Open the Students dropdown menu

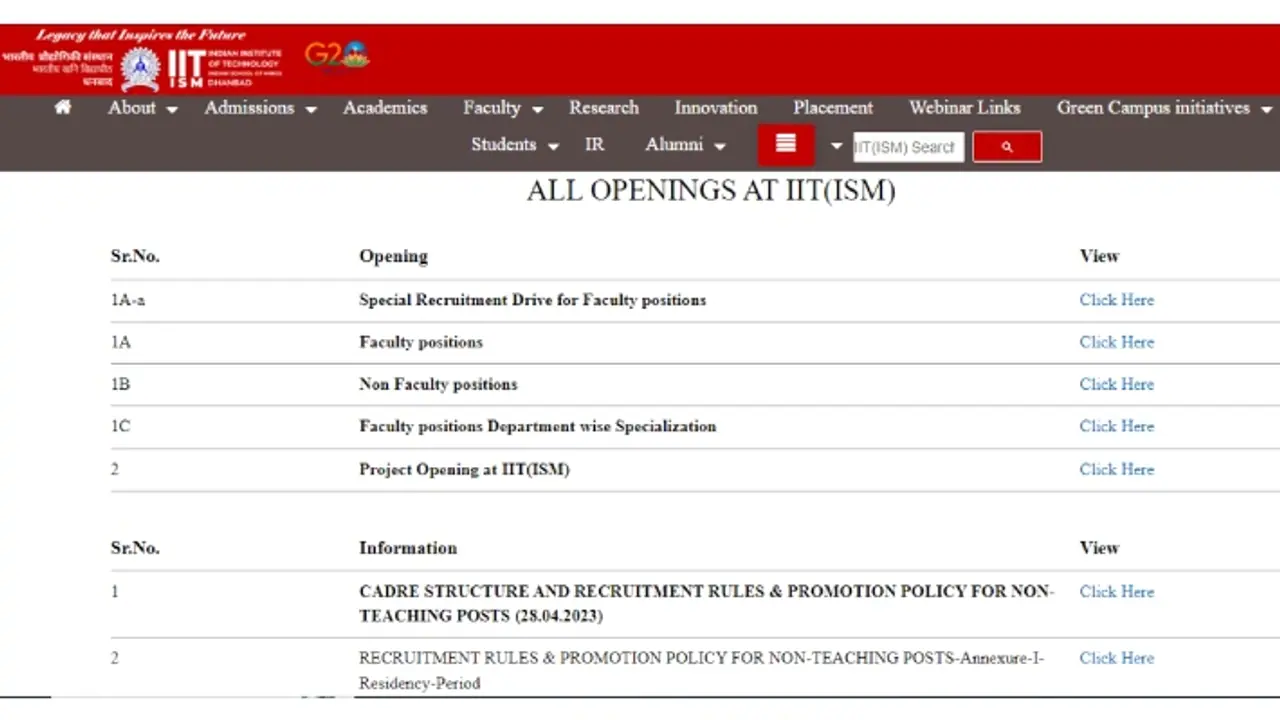coord(514,145)
